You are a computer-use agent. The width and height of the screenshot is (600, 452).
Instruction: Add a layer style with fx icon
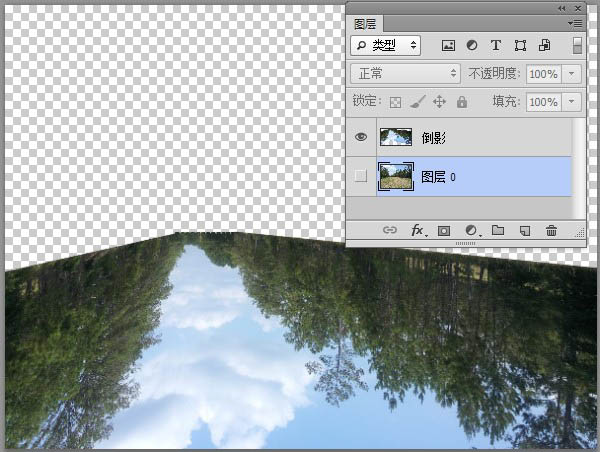click(x=419, y=230)
